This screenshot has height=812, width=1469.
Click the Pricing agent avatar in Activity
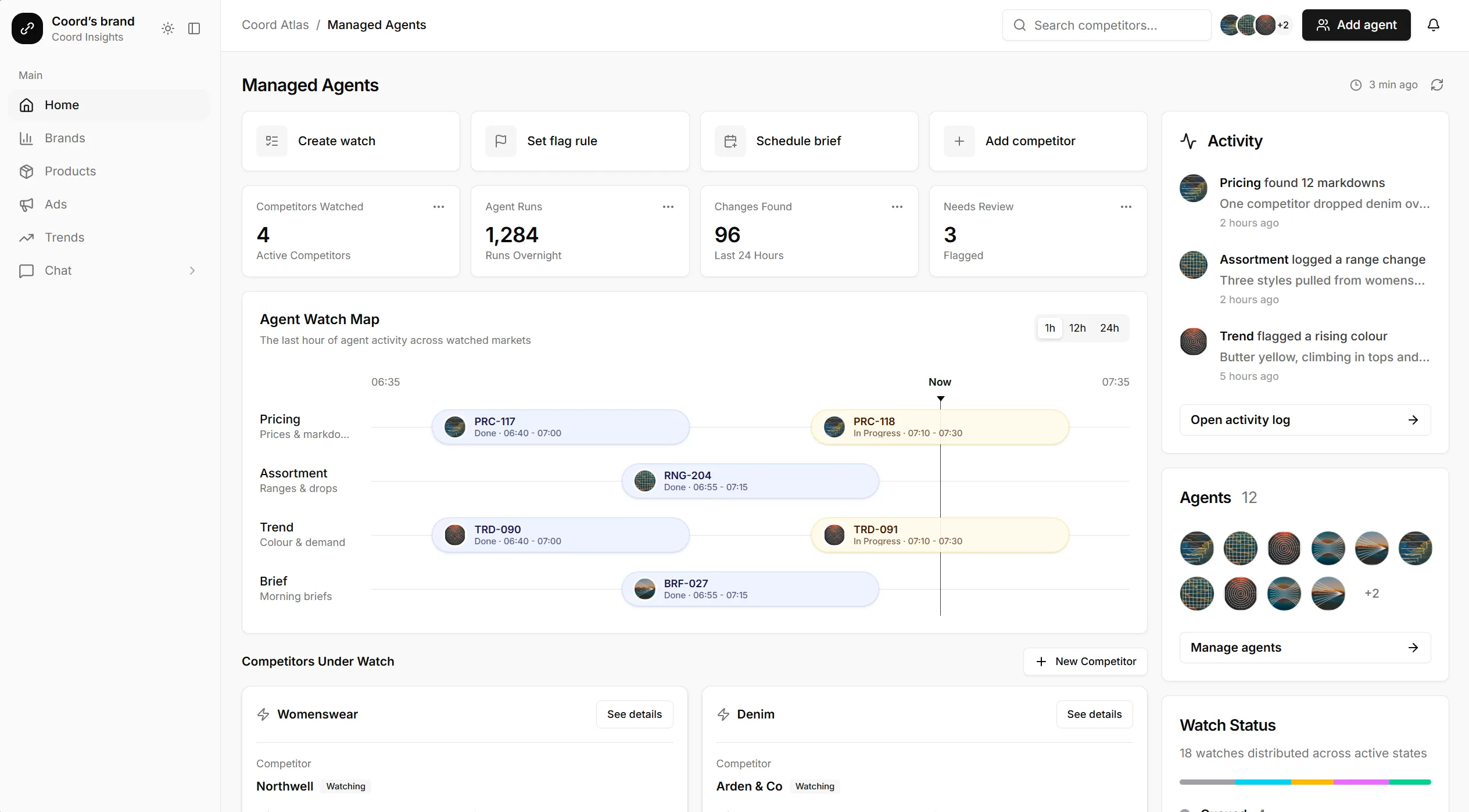[x=1194, y=188]
